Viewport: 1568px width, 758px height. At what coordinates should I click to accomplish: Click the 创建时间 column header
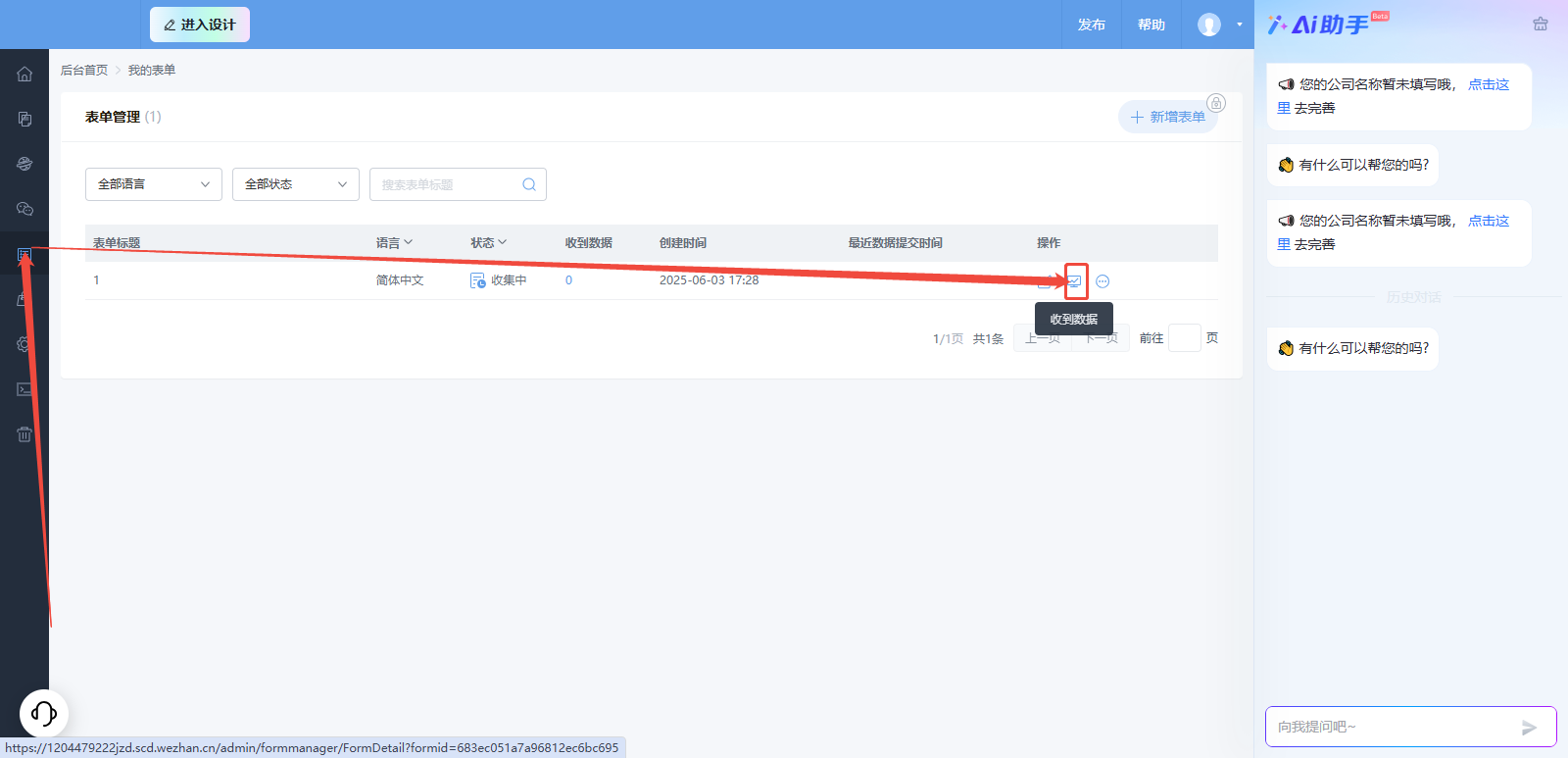pos(683,243)
